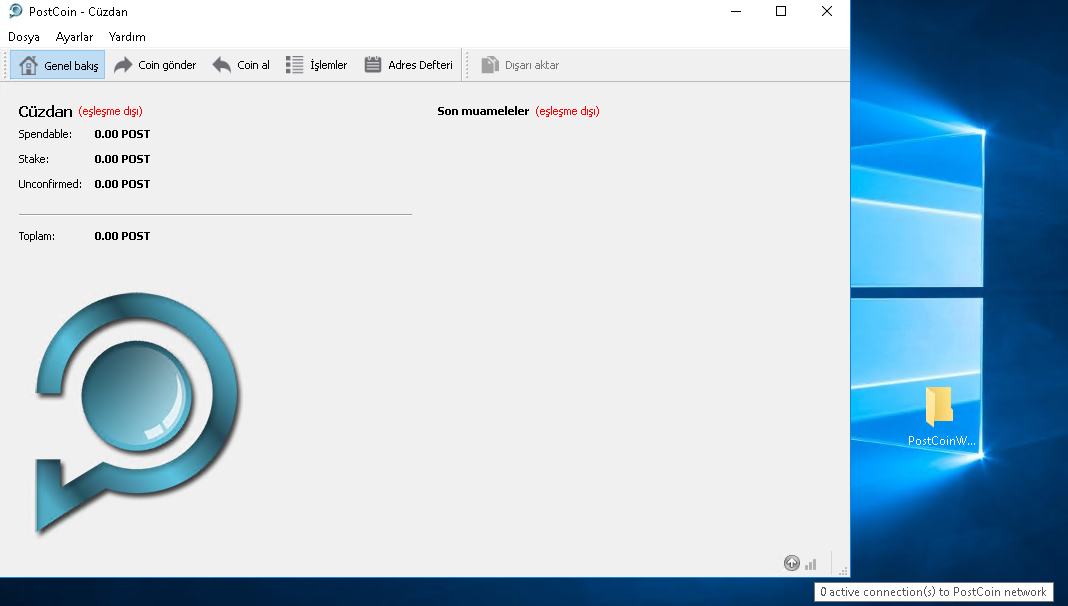Click the Son muameleler heading
This screenshot has width=1068, height=606.
(483, 111)
